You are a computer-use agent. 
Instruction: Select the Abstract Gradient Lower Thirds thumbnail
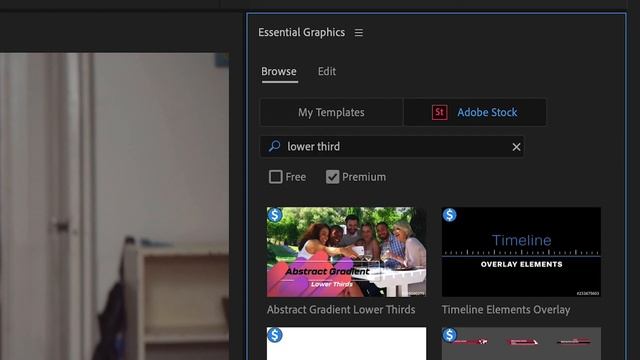tap(347, 252)
